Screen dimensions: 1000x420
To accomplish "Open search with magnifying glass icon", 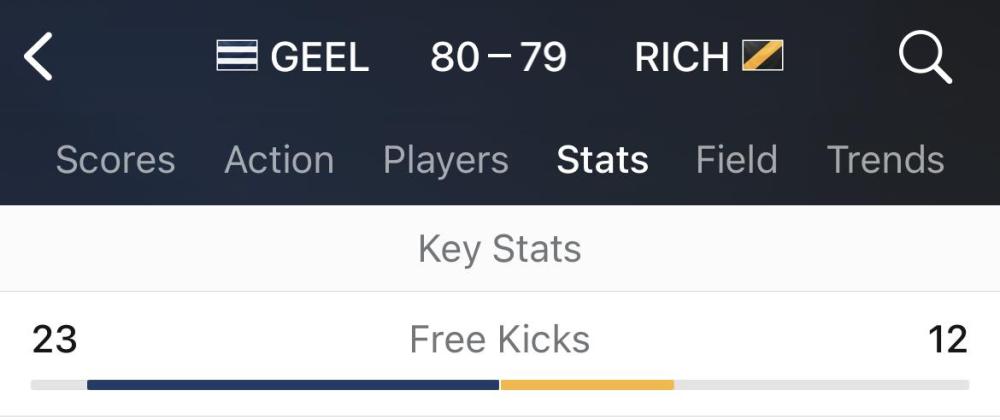I will tap(925, 58).
